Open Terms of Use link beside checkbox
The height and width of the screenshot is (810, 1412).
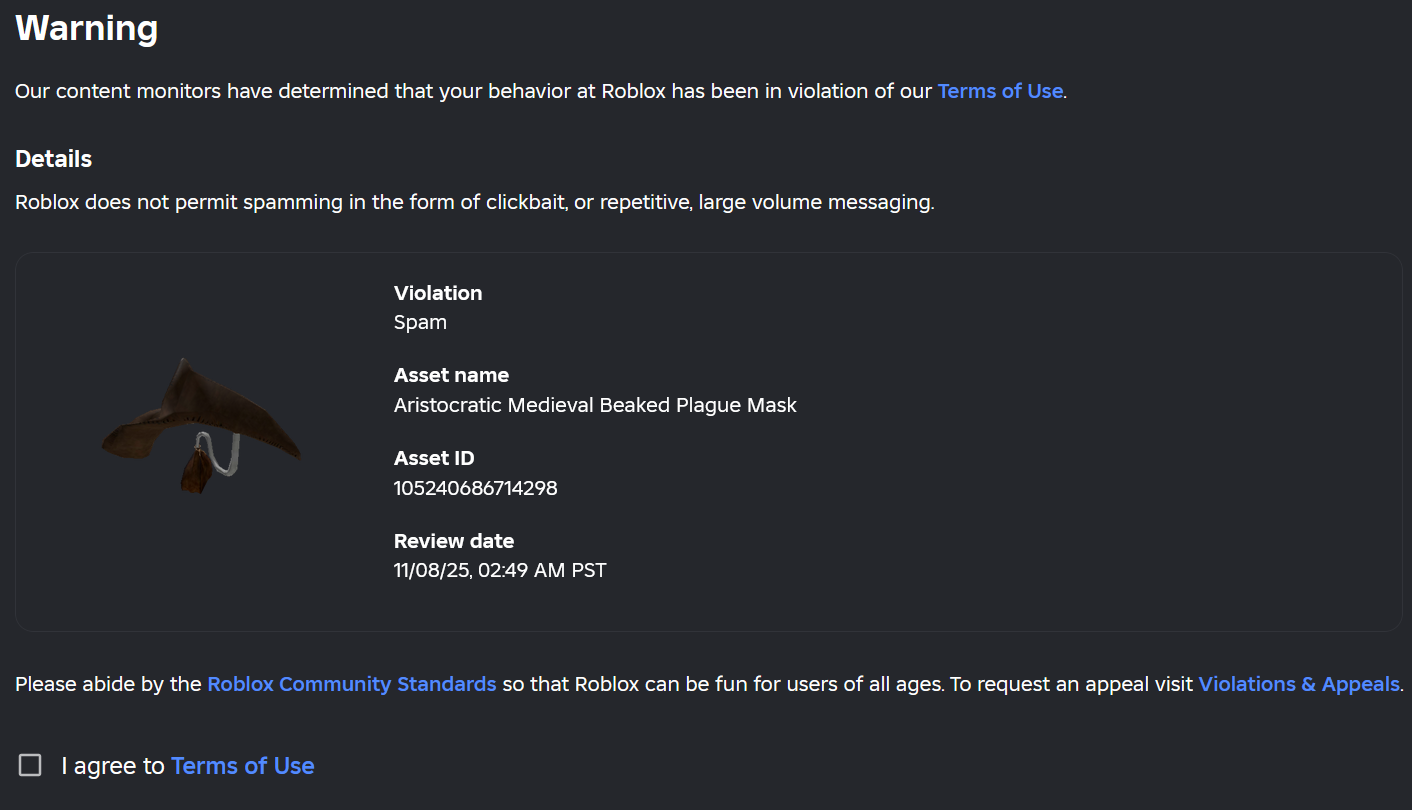tap(243, 766)
